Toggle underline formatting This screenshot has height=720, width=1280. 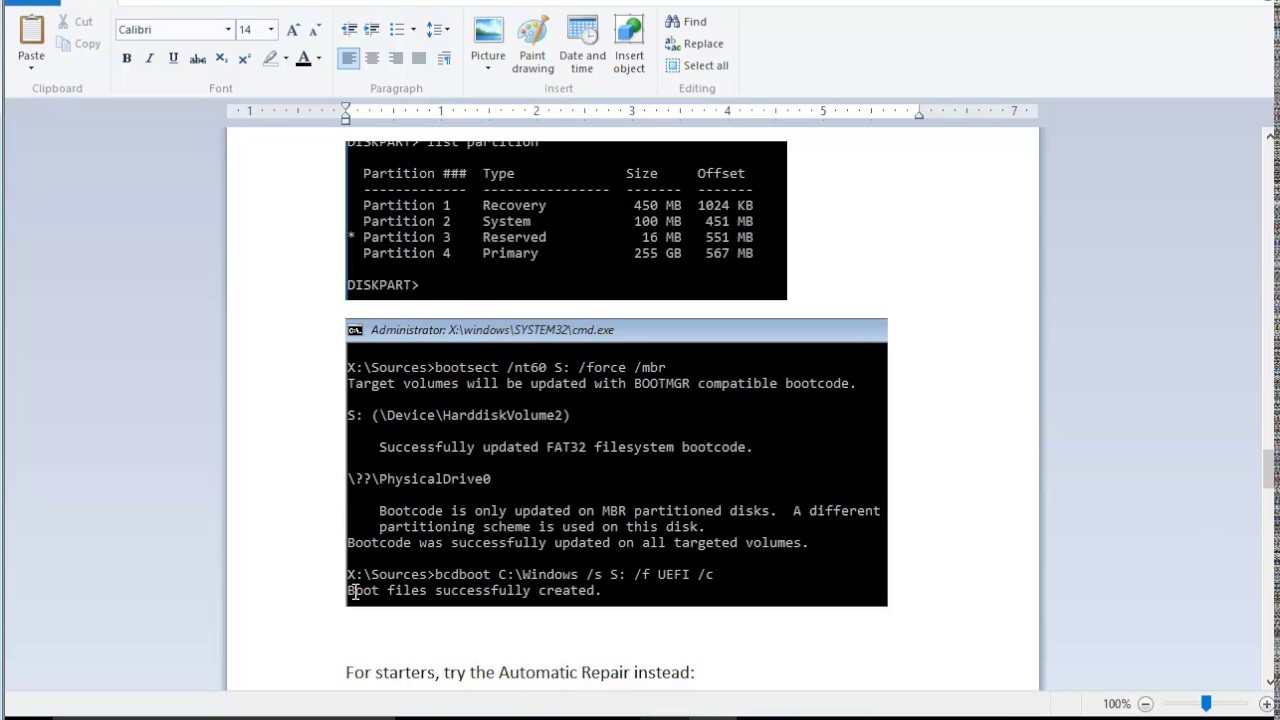[x=173, y=59]
